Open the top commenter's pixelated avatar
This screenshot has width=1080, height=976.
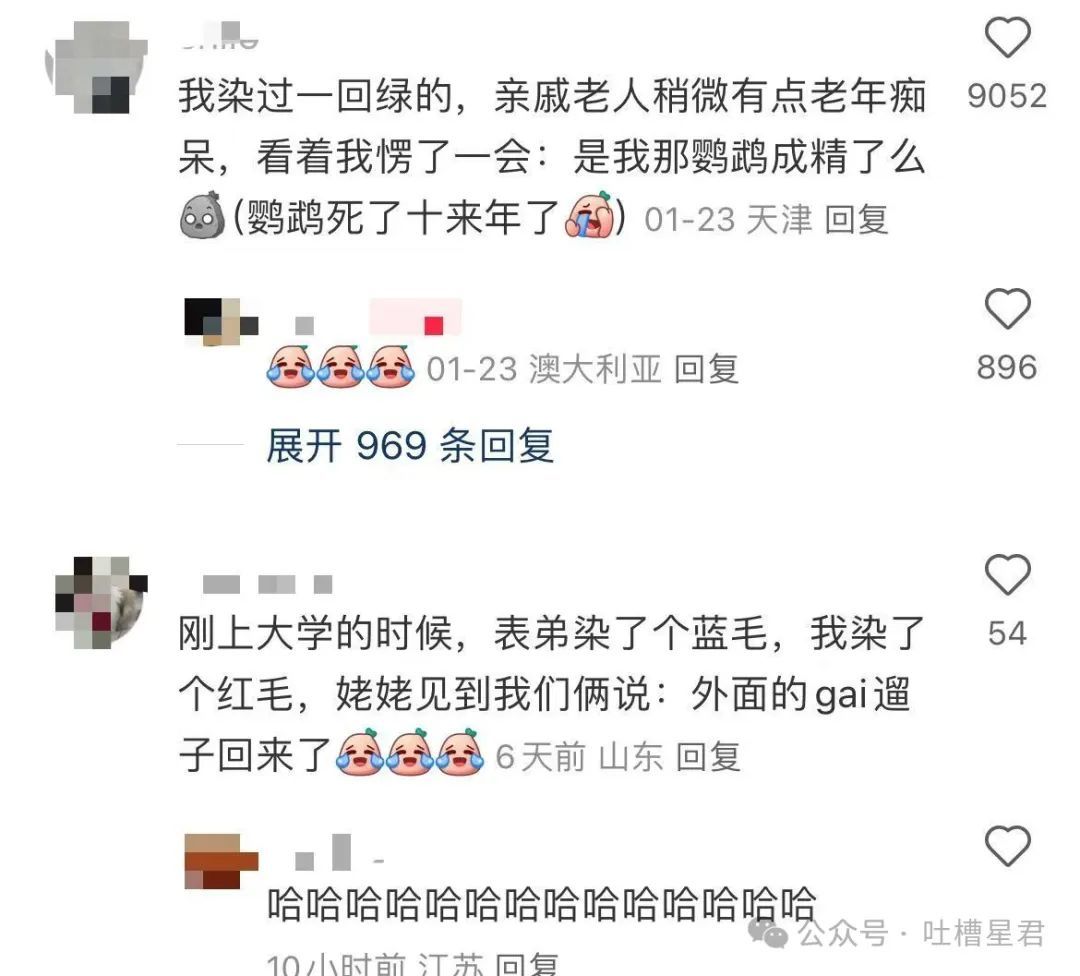(x=96, y=67)
